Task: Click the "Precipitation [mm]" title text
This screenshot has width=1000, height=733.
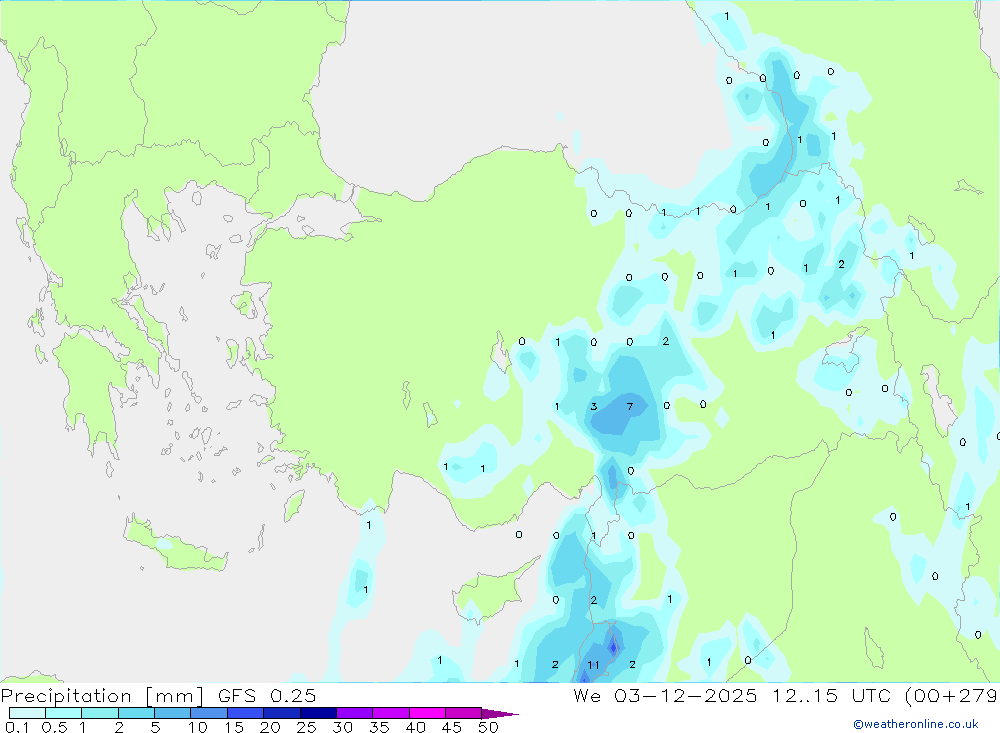Action: coord(102,696)
